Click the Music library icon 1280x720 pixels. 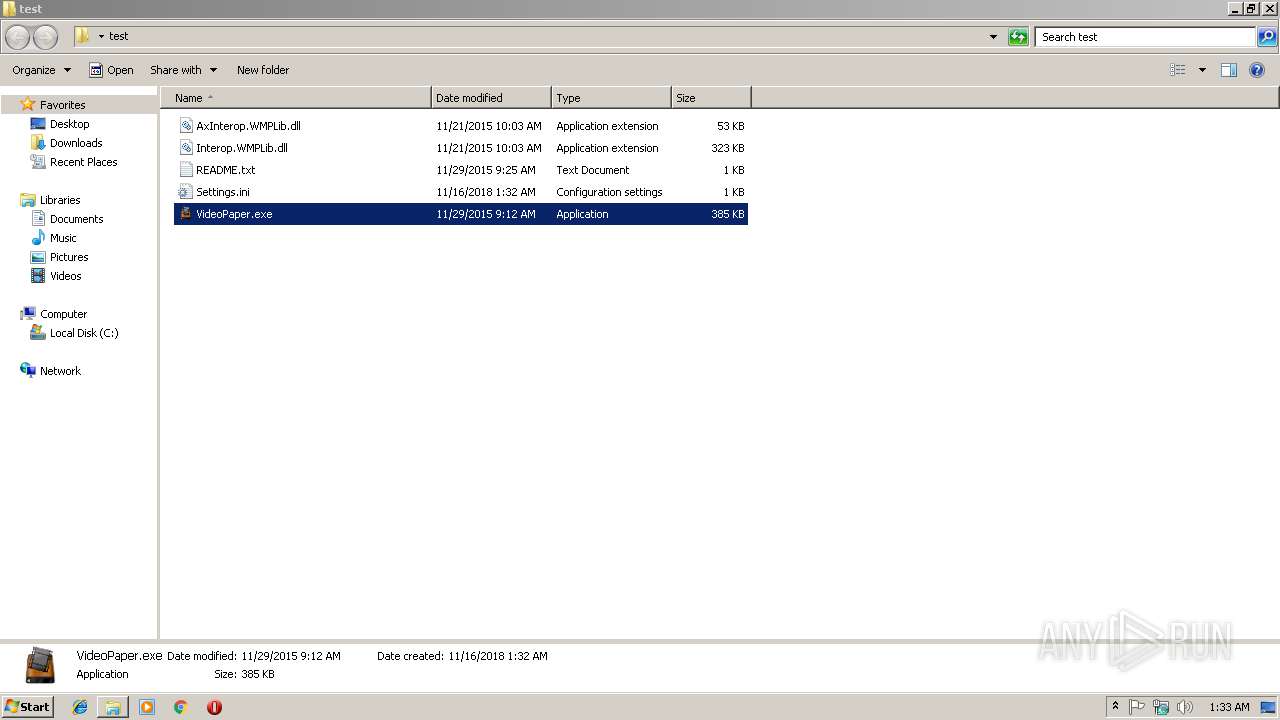[38, 238]
